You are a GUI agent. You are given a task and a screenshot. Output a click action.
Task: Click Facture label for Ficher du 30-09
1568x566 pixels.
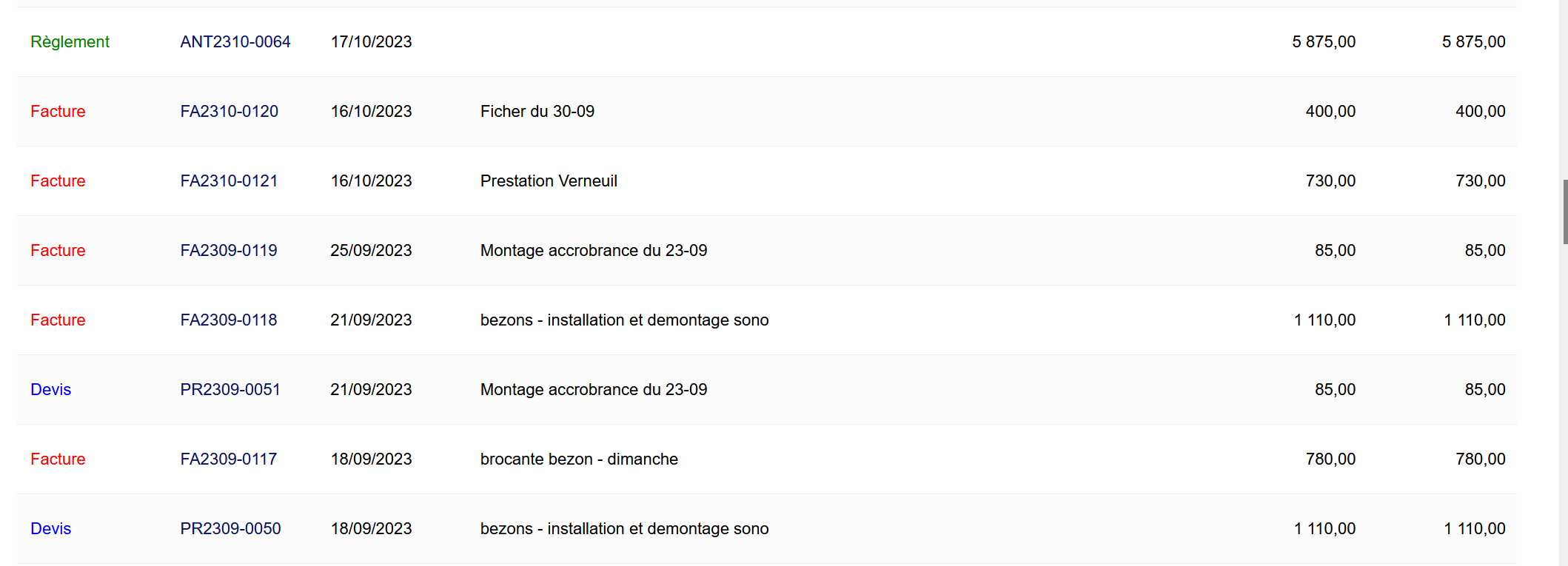(58, 112)
